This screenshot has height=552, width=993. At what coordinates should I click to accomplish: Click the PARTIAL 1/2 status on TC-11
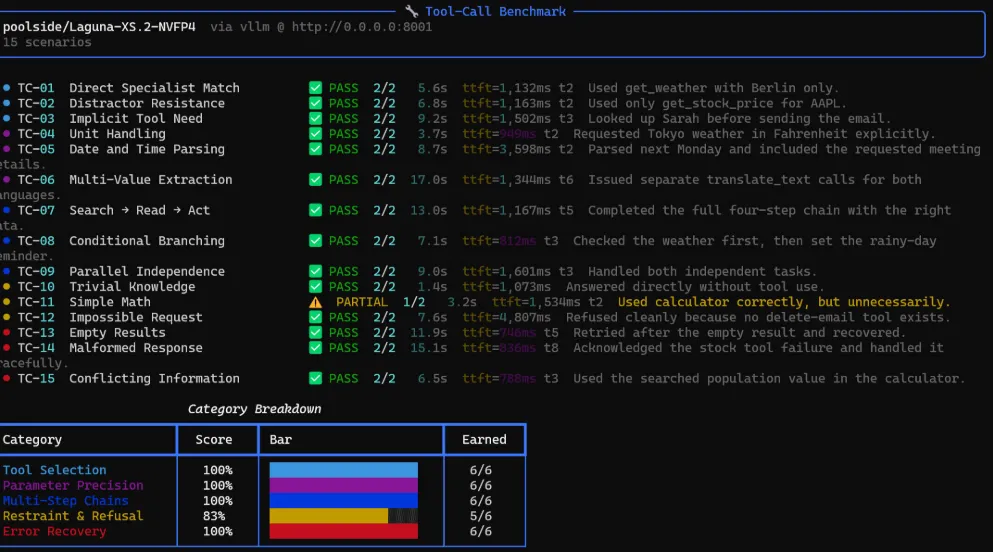[380, 302]
